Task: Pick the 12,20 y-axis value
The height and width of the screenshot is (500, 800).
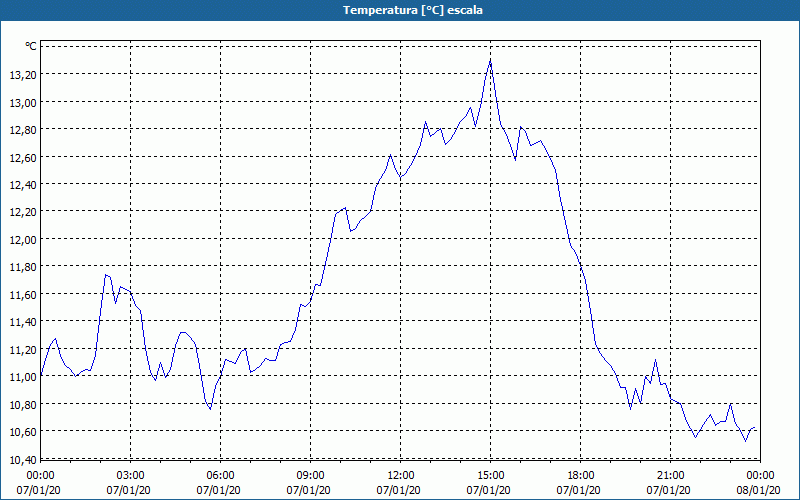Action: point(23,212)
